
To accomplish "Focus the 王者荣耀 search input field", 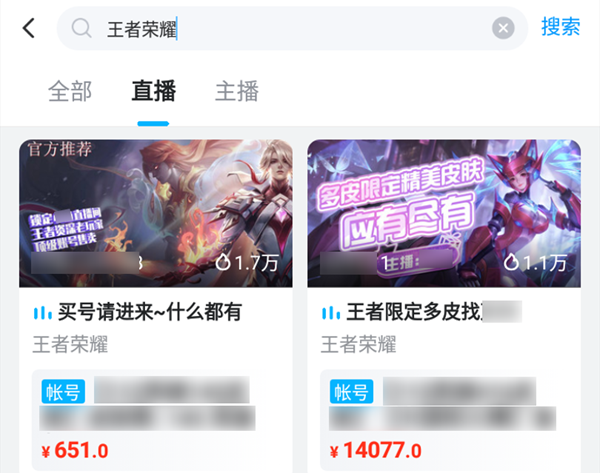I will pyautogui.click(x=292, y=28).
